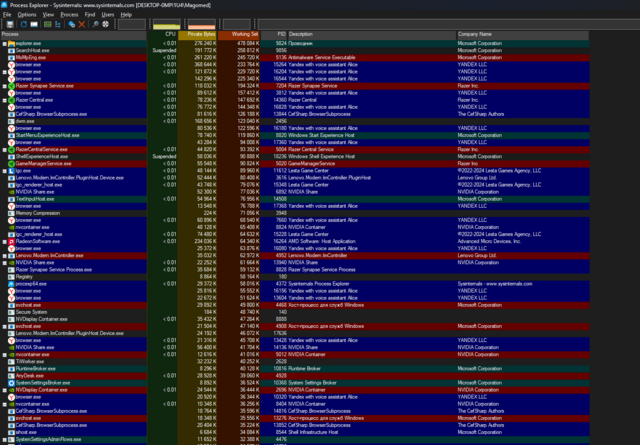Click the Save toolbar icon
This screenshot has height=445, width=640.
coord(6,25)
